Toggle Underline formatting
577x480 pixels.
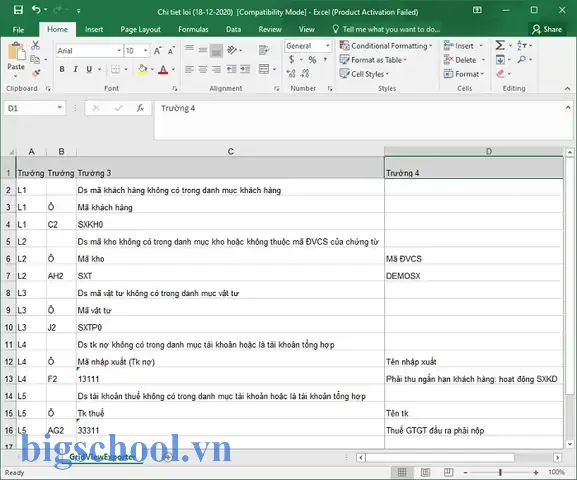[x=89, y=69]
